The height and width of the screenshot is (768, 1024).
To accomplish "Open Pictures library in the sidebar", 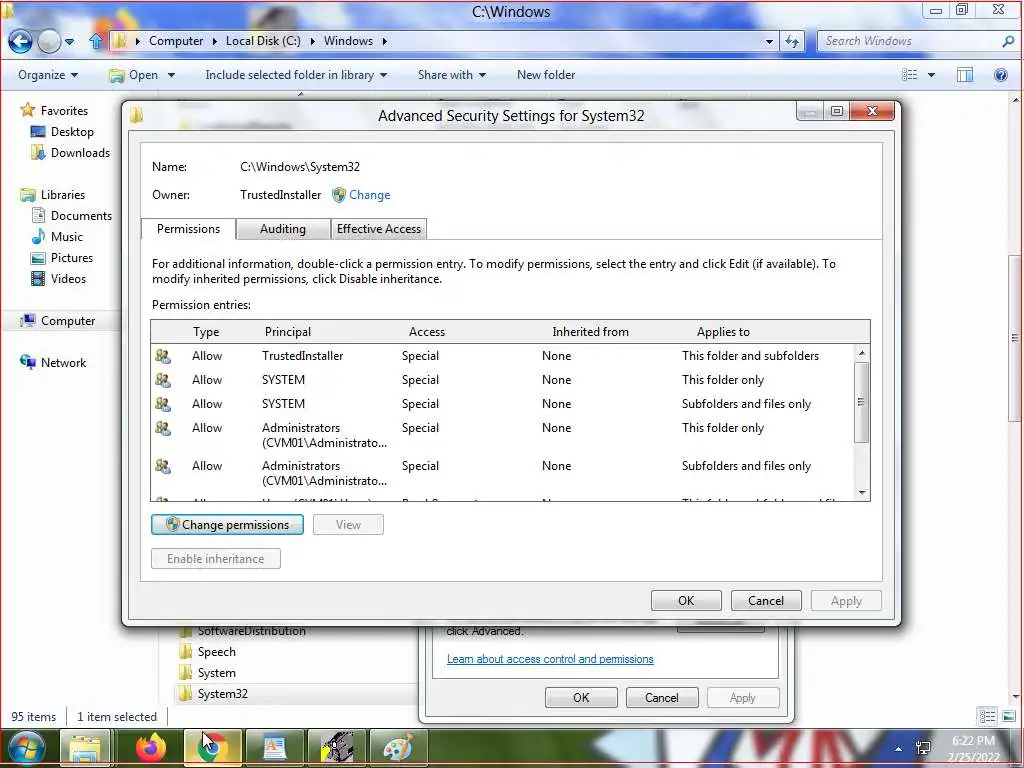I will [x=62, y=257].
